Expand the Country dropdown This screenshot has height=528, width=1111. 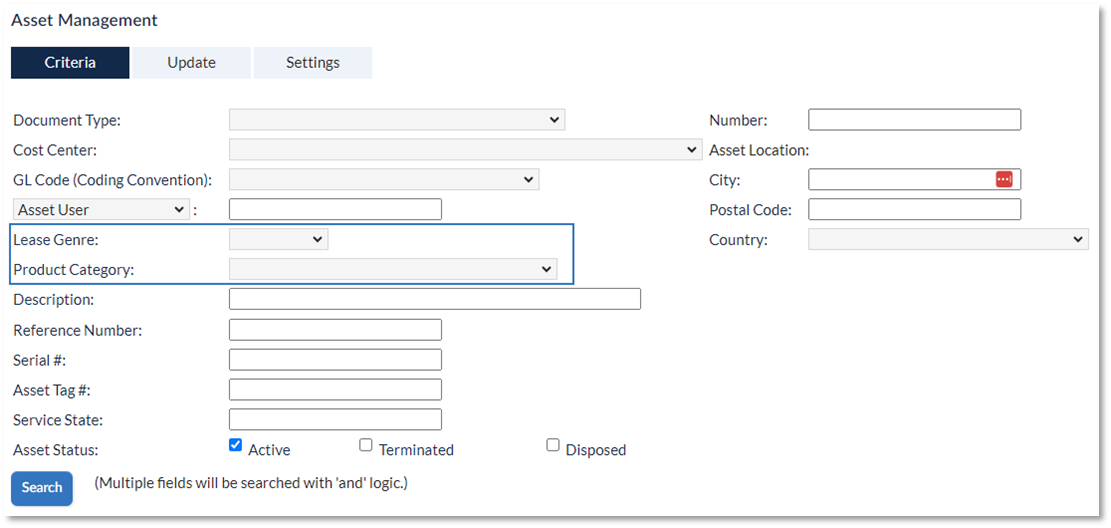click(949, 240)
